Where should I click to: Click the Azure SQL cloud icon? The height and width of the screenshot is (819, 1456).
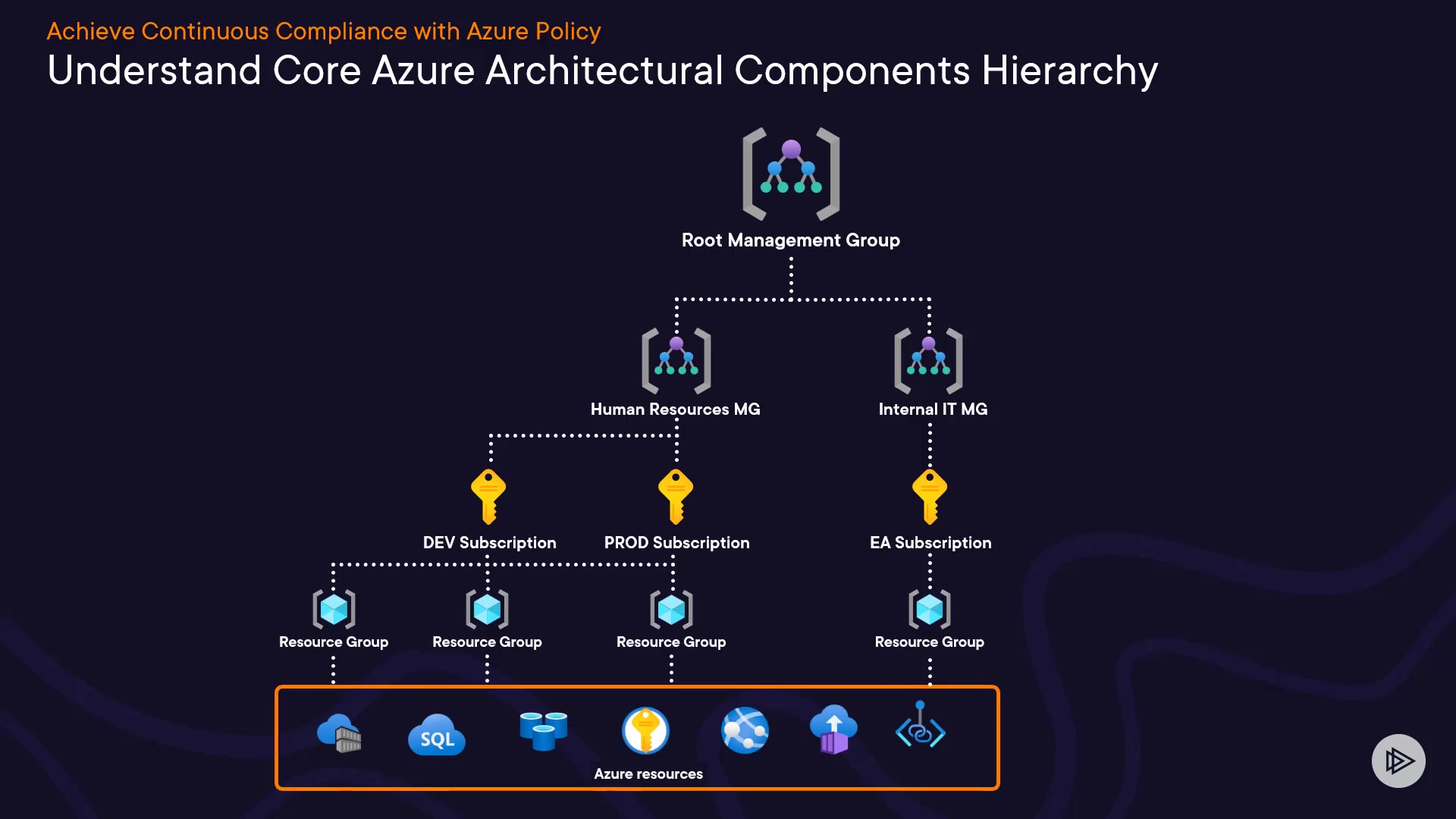coord(437,734)
